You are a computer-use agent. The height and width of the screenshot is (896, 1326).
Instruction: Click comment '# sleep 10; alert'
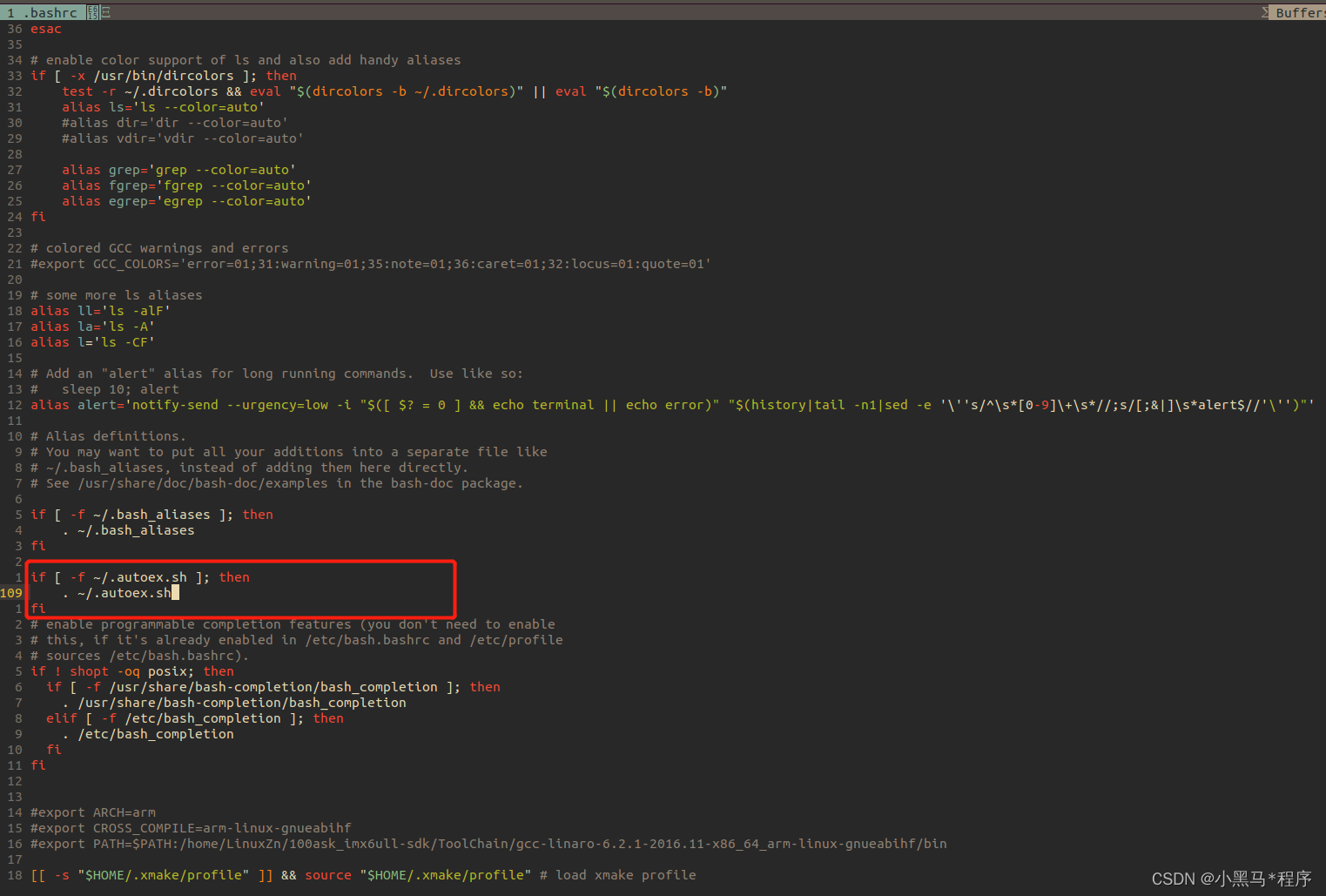click(x=104, y=389)
